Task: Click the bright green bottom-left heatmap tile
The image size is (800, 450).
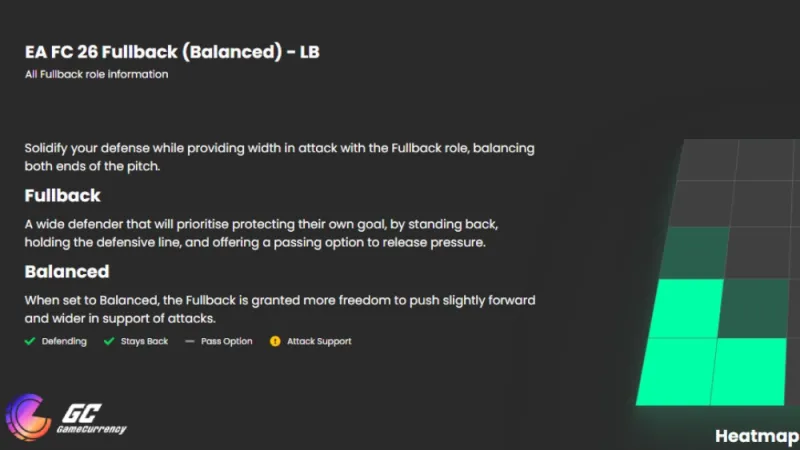Action: (674, 371)
